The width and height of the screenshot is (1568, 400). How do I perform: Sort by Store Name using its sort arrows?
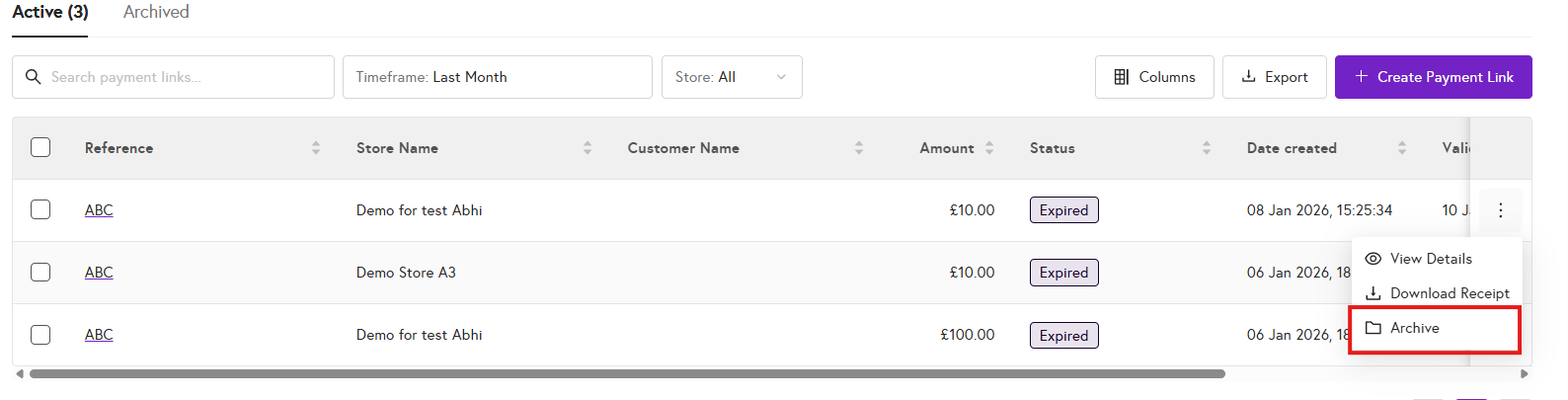click(x=588, y=148)
